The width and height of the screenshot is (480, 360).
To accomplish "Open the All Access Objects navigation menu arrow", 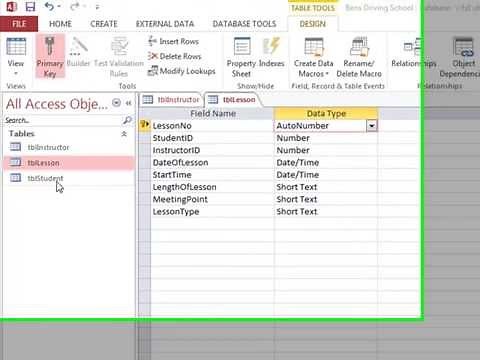I will (x=116, y=103).
